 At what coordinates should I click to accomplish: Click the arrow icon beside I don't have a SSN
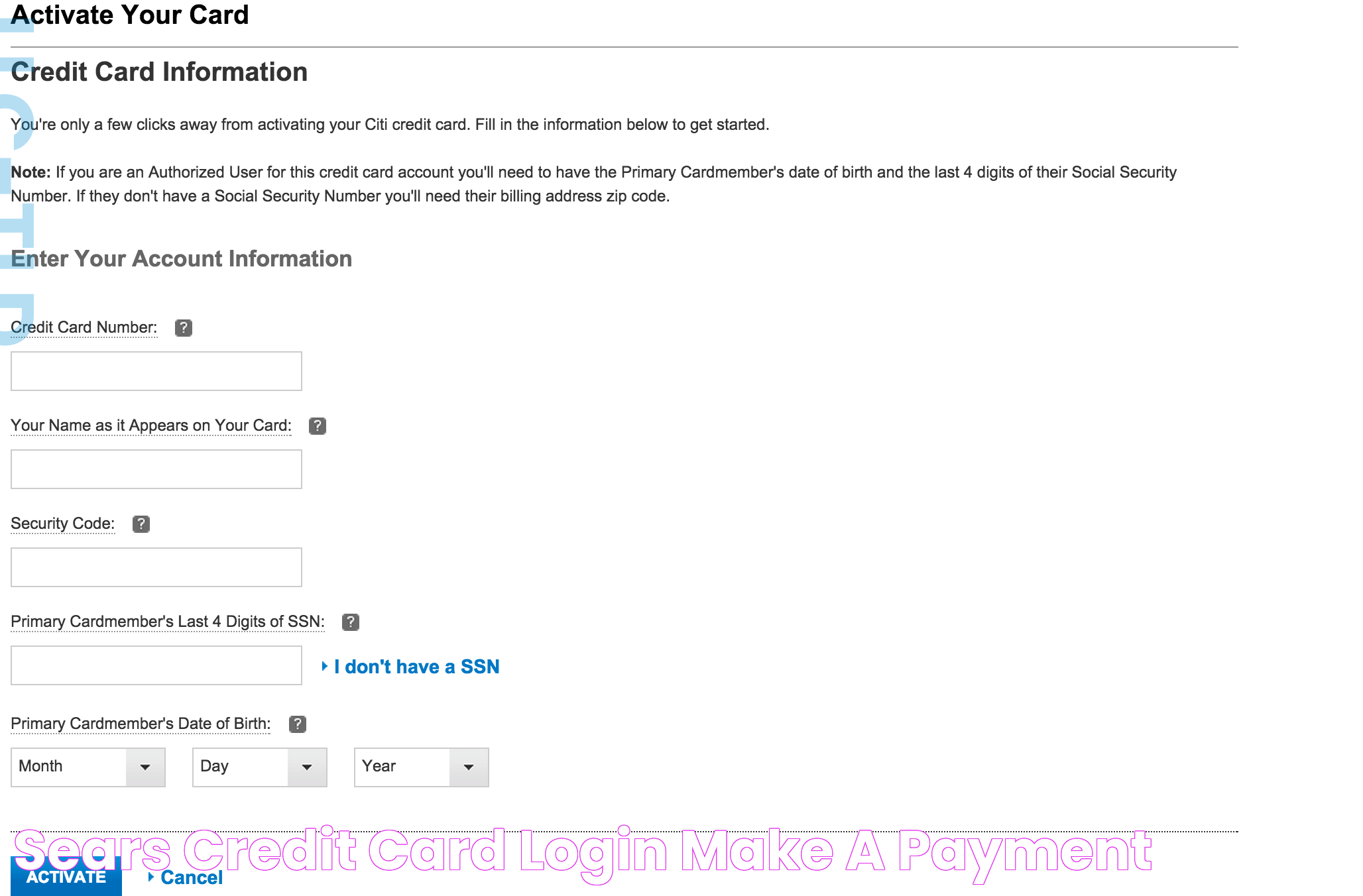[326, 666]
